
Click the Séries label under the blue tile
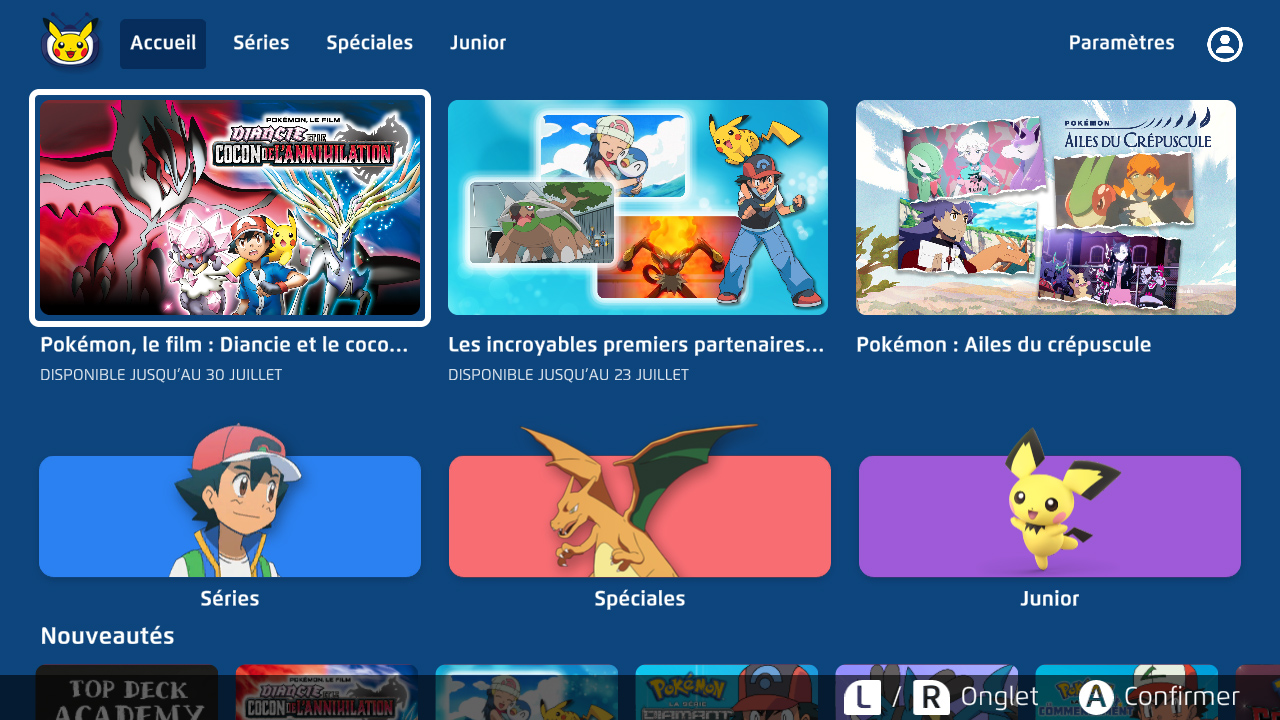point(230,599)
